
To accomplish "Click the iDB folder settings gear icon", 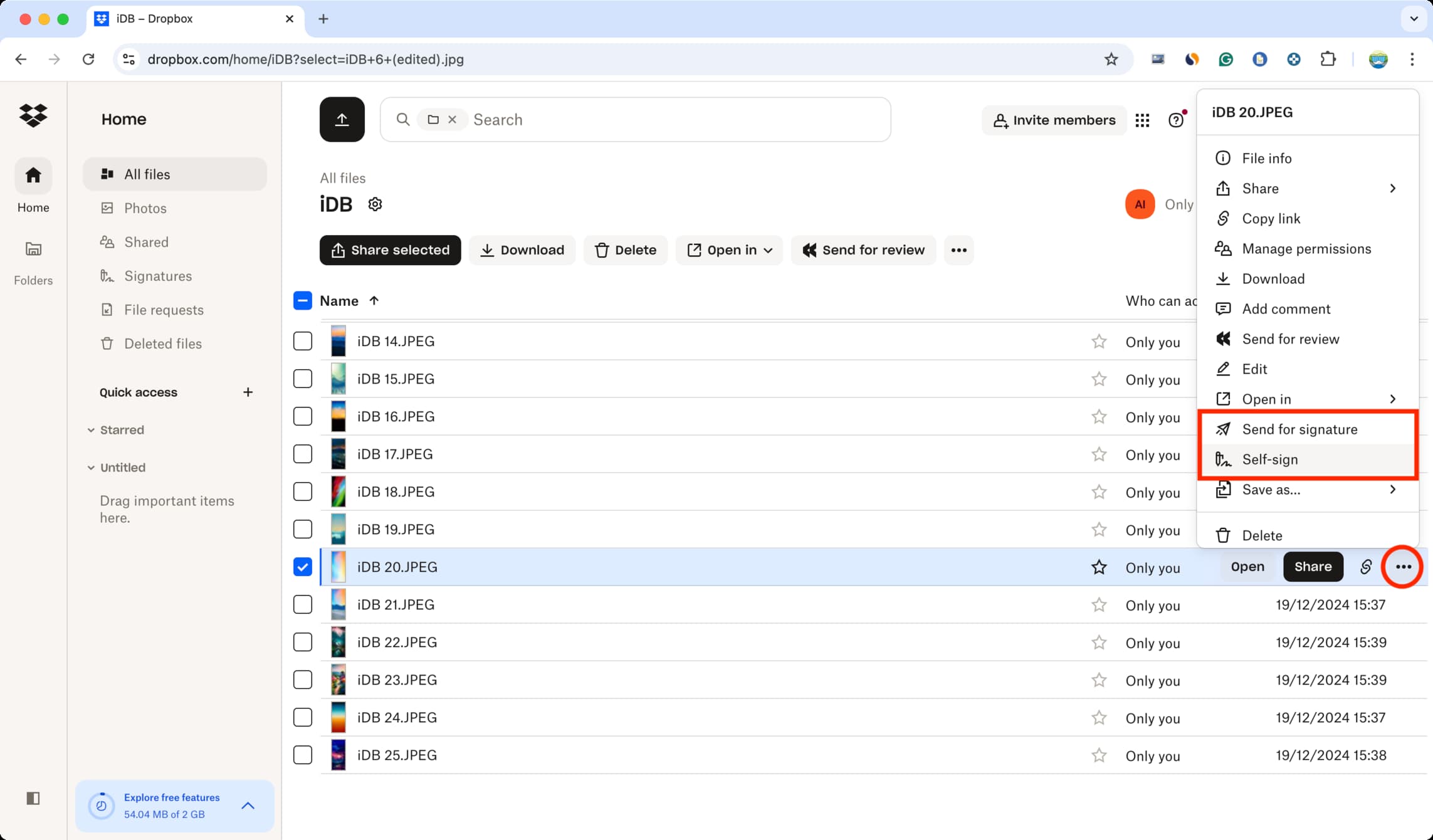I will (x=375, y=204).
